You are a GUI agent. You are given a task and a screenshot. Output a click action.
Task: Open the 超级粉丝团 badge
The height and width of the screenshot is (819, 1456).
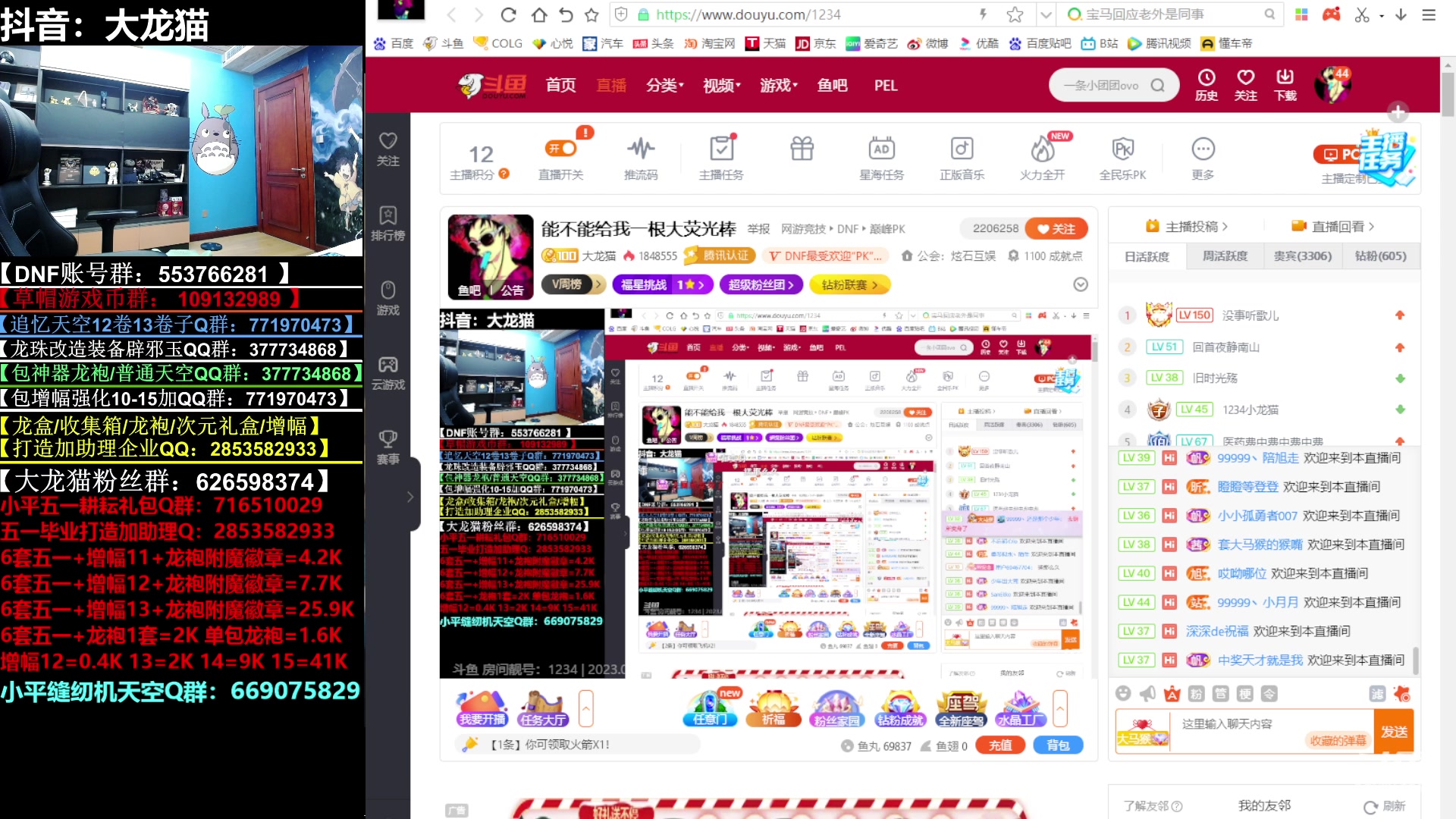tap(761, 284)
